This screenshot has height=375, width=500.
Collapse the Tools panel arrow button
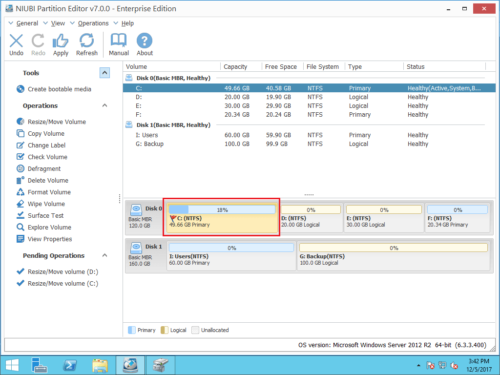[105, 73]
